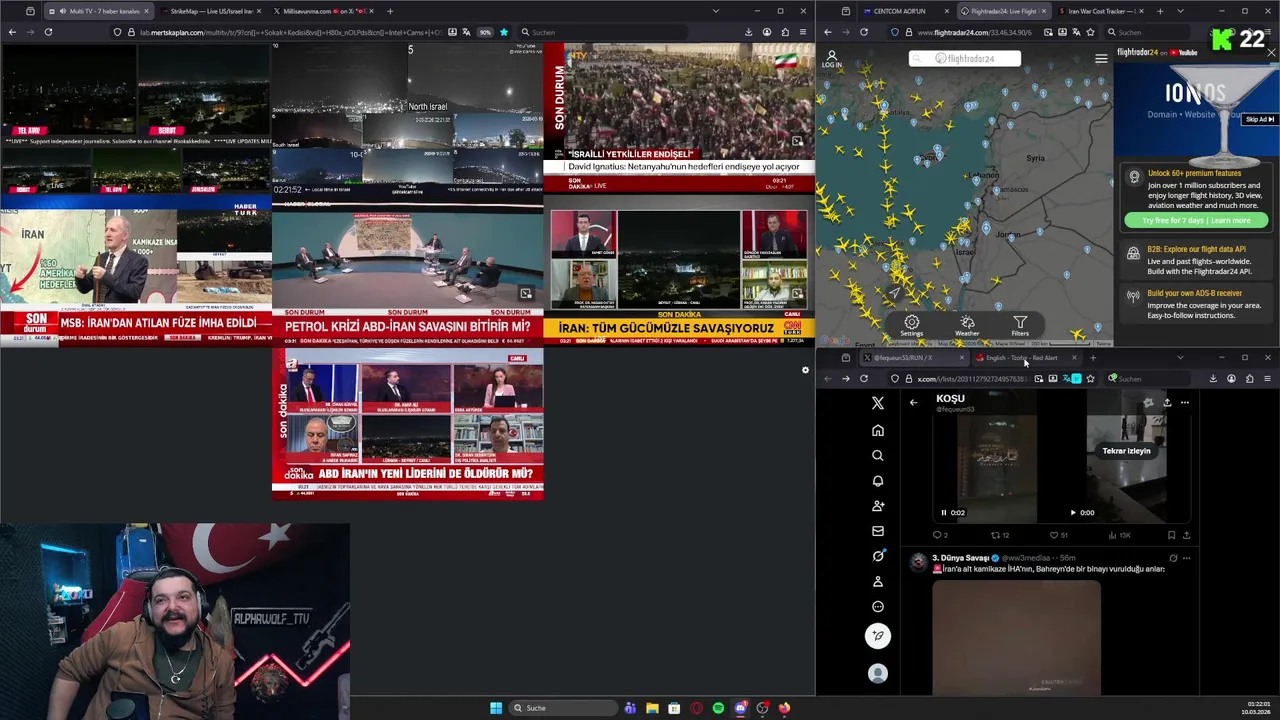Open X More options circle icon
Image resolution: width=1280 pixels, height=720 pixels.
pos(878,606)
